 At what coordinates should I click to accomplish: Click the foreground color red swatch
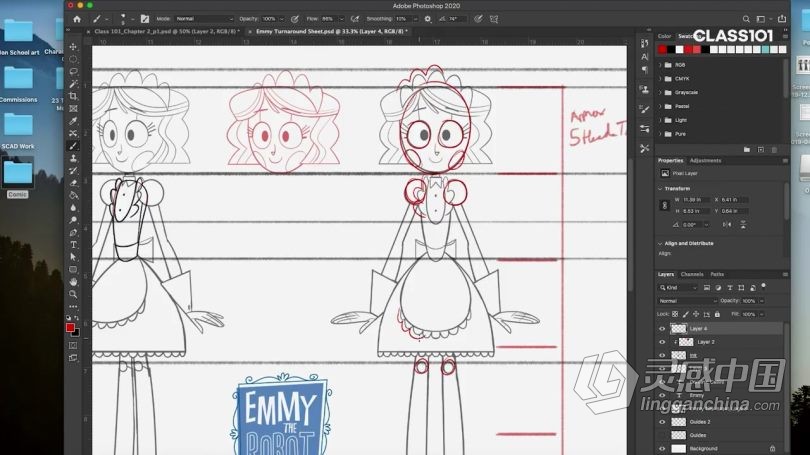[x=70, y=327]
